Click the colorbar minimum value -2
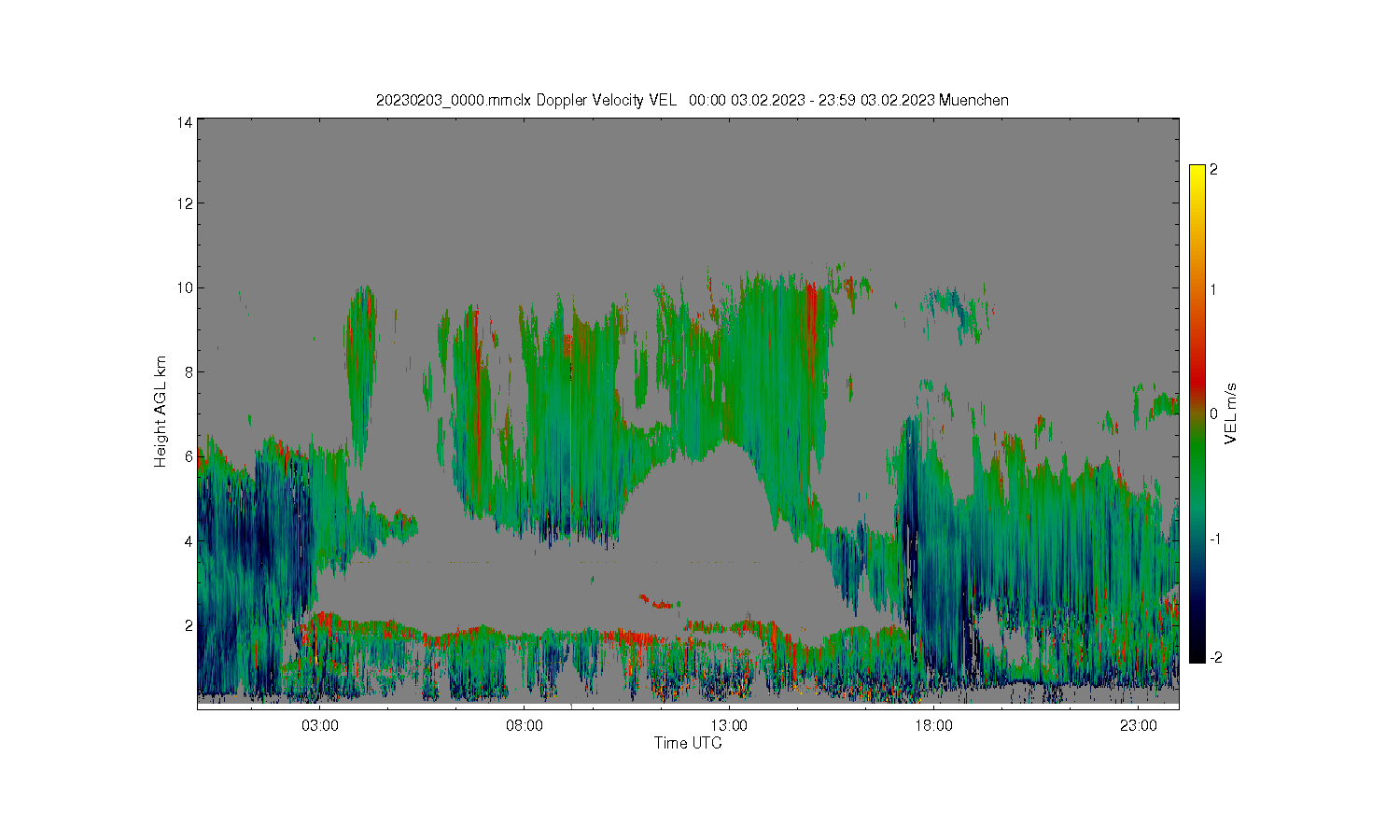The width and height of the screenshot is (1400, 840). coord(1216,658)
